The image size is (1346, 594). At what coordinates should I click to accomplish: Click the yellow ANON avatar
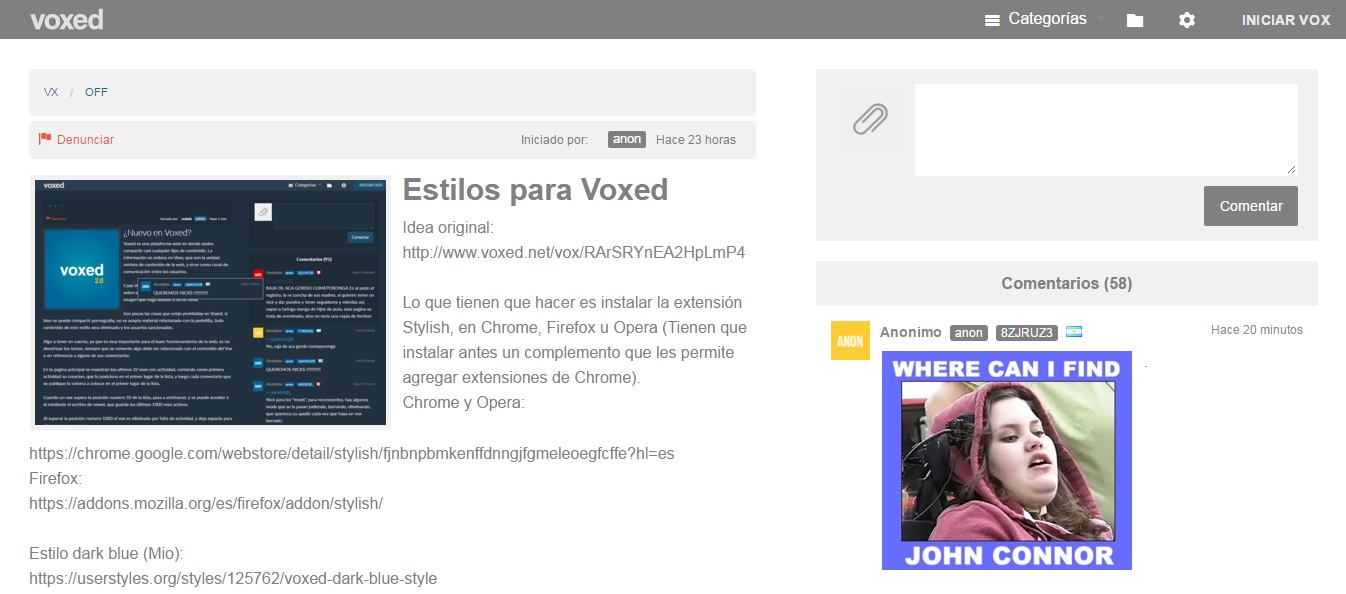tap(850, 340)
